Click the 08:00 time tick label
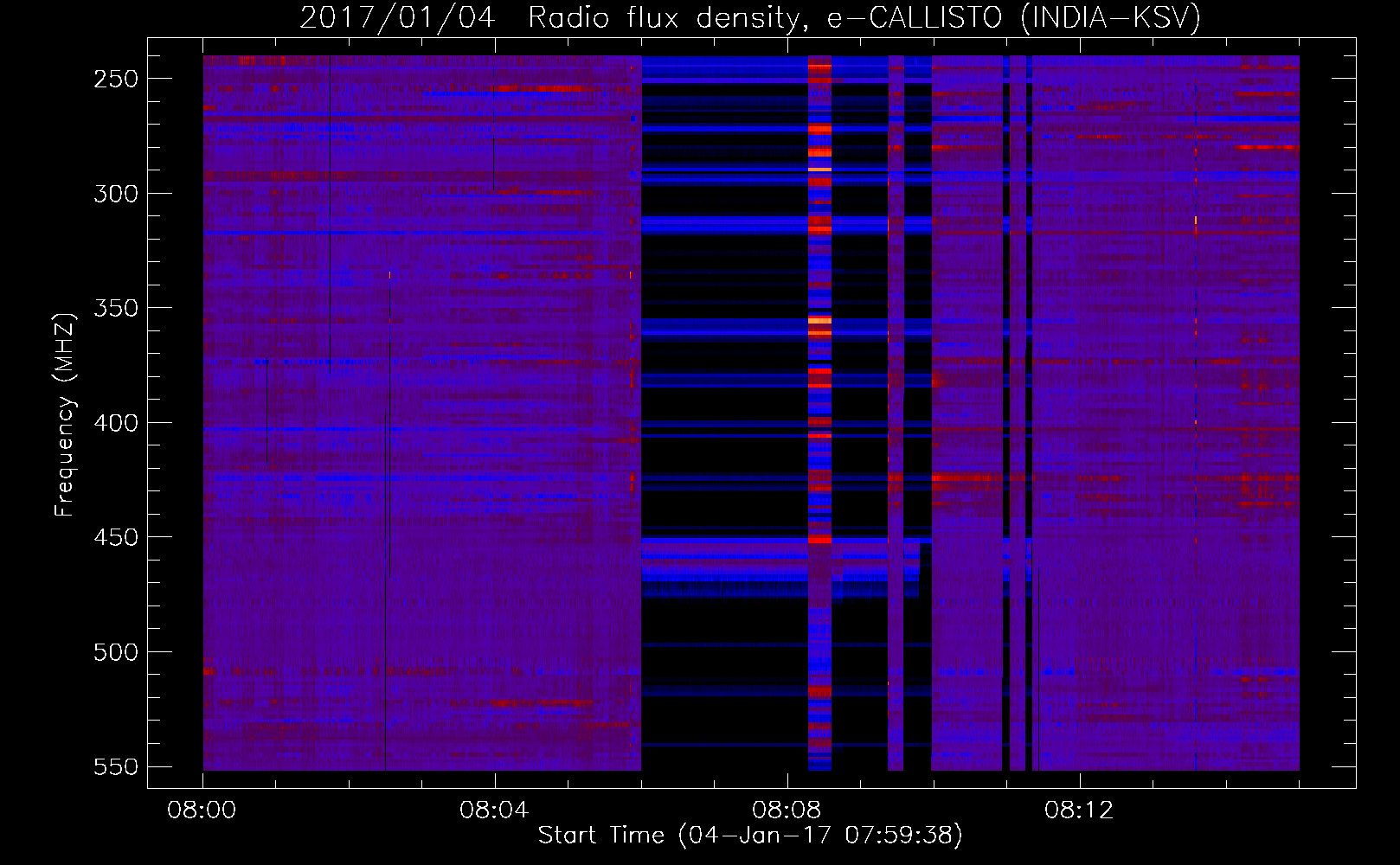Image resolution: width=1400 pixels, height=865 pixels. tap(202, 810)
